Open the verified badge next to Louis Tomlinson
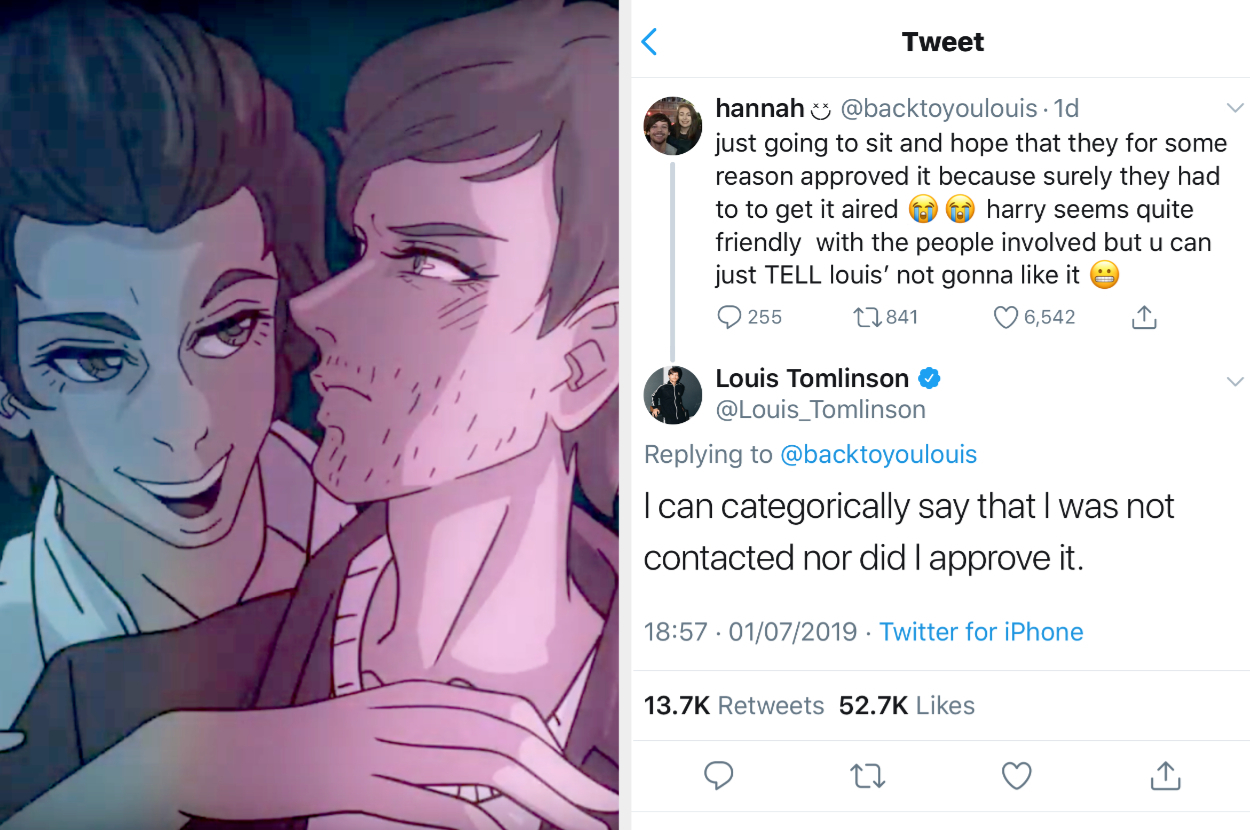The height and width of the screenshot is (830, 1250). [x=929, y=379]
